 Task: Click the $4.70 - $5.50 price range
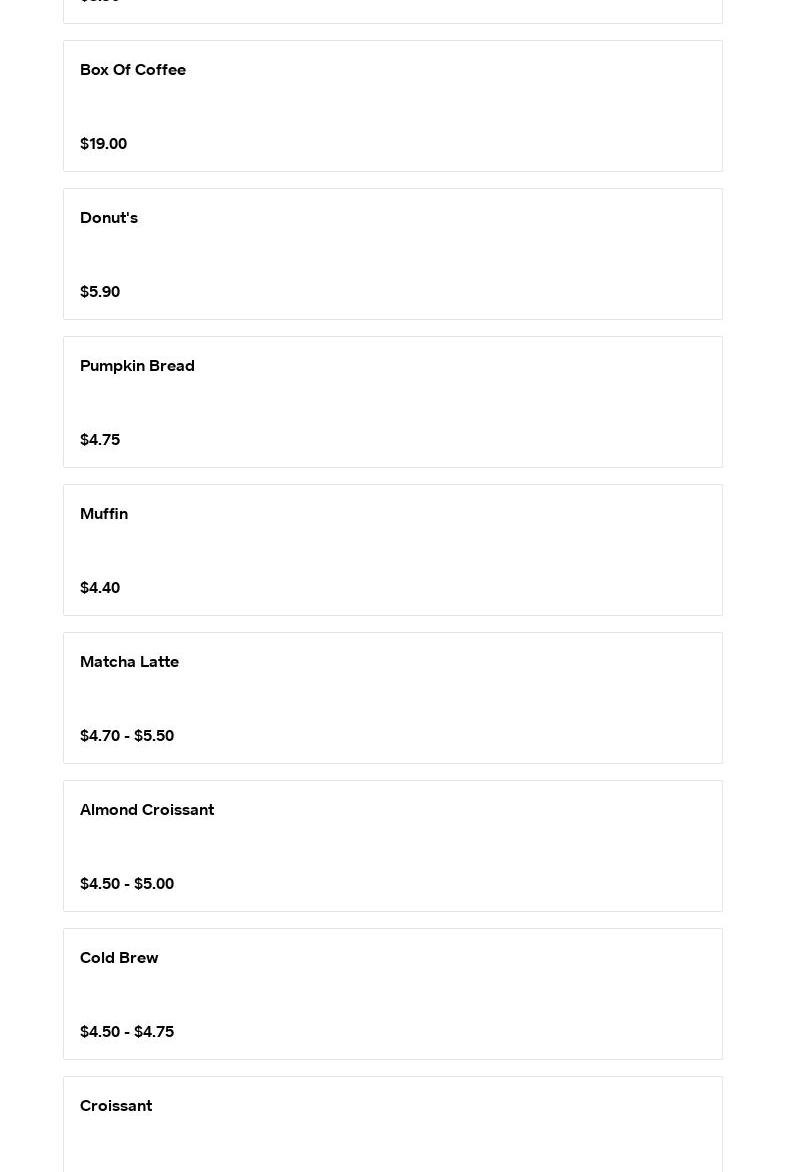(127, 735)
